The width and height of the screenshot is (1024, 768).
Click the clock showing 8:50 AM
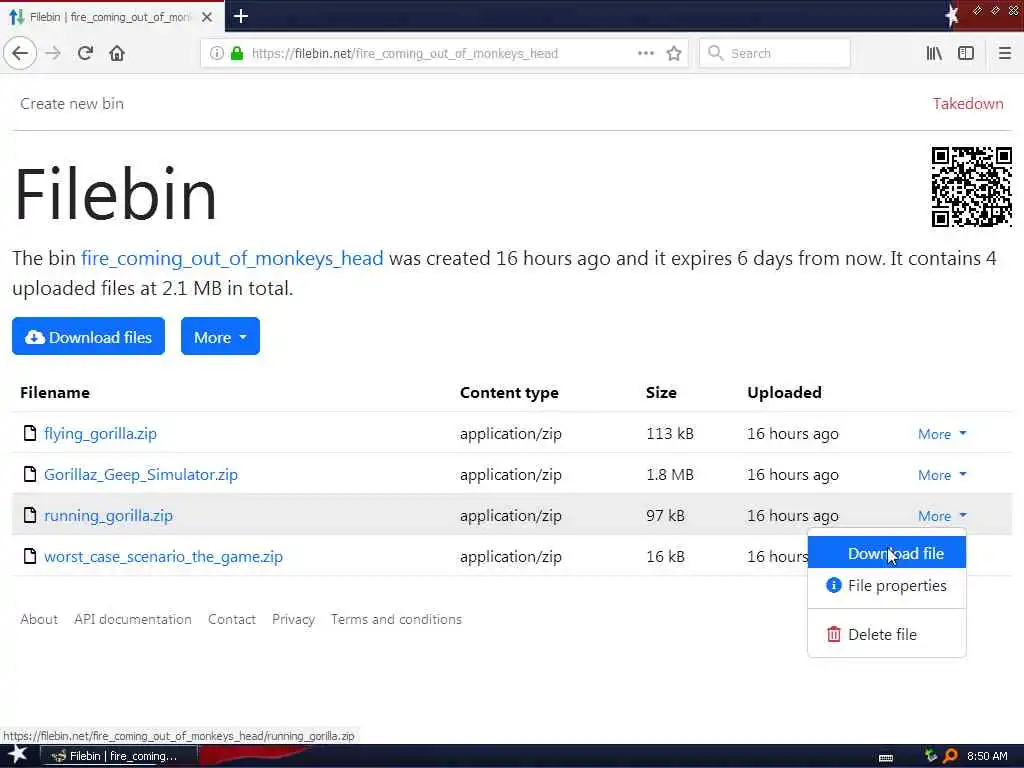click(987, 756)
